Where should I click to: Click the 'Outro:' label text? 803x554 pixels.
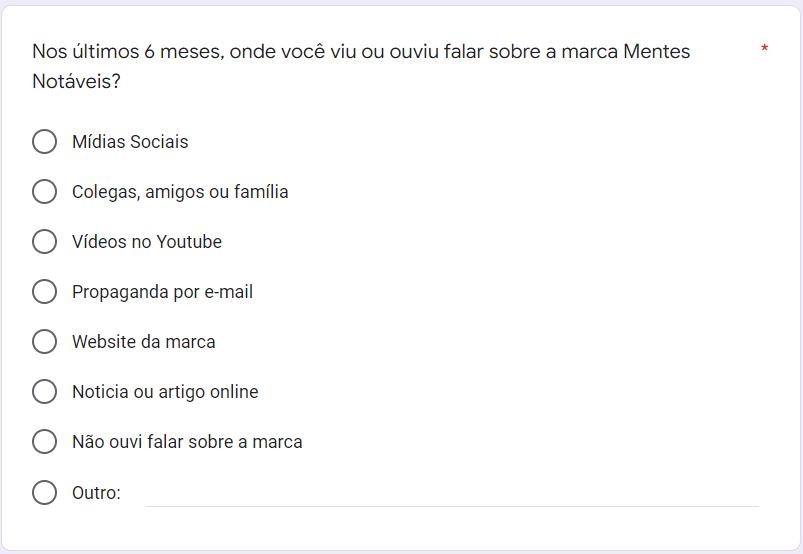pyautogui.click(x=96, y=493)
